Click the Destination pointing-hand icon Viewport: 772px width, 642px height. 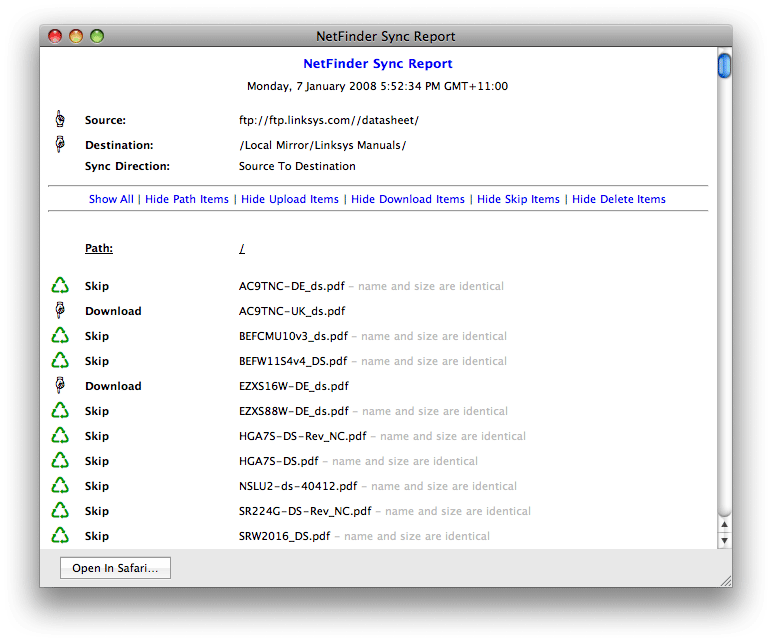(x=60, y=145)
